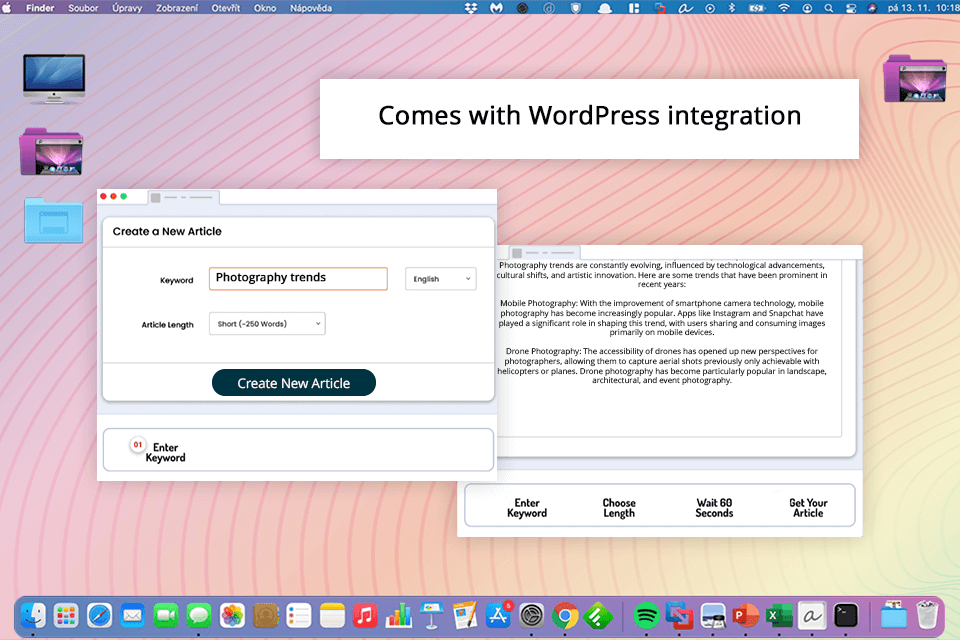Open Finder from the Dock

(x=33, y=616)
